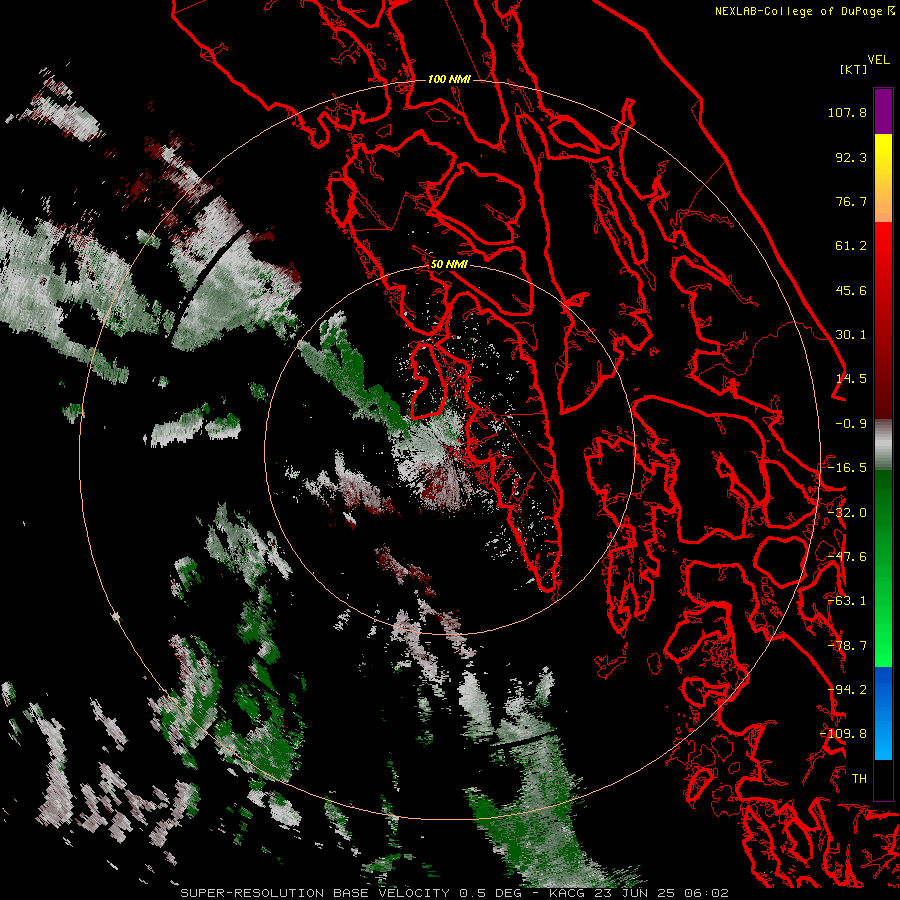Click the -0.9 legend value
This screenshot has height=900, width=900.
click(x=851, y=424)
